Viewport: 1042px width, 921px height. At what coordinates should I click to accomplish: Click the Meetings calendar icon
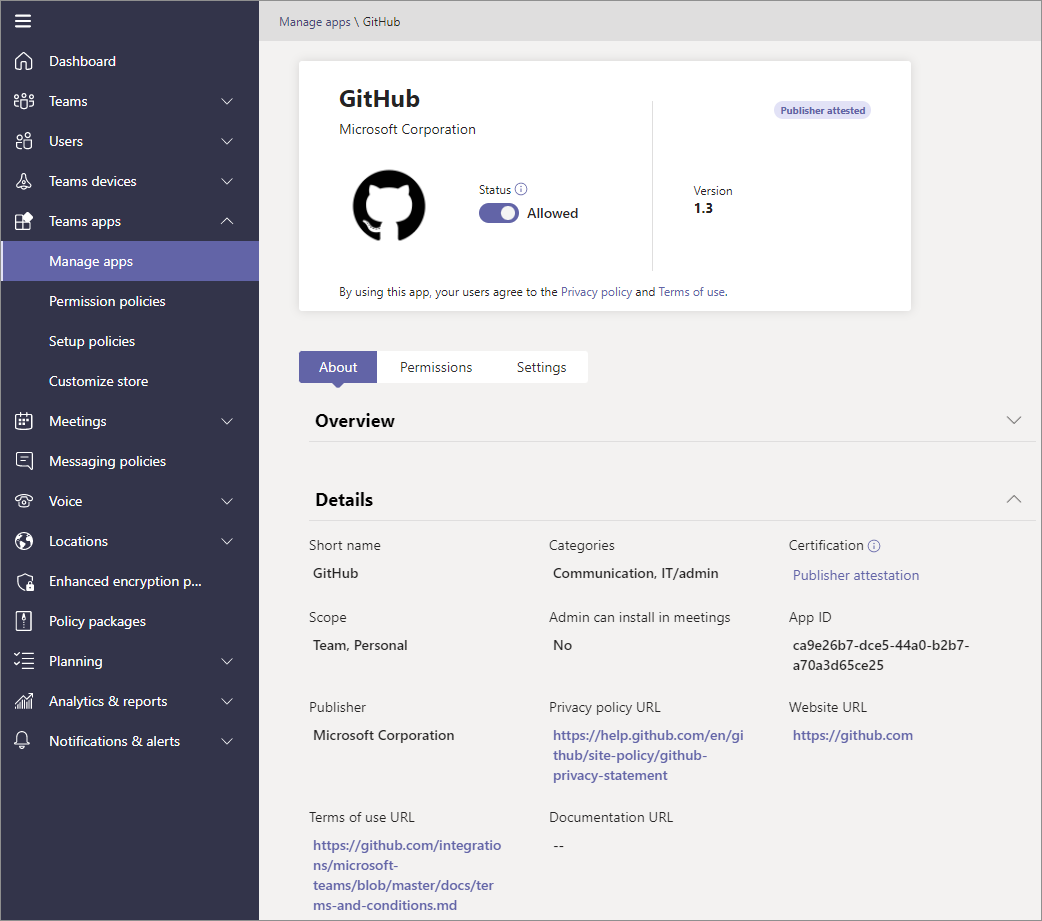[x=23, y=421]
